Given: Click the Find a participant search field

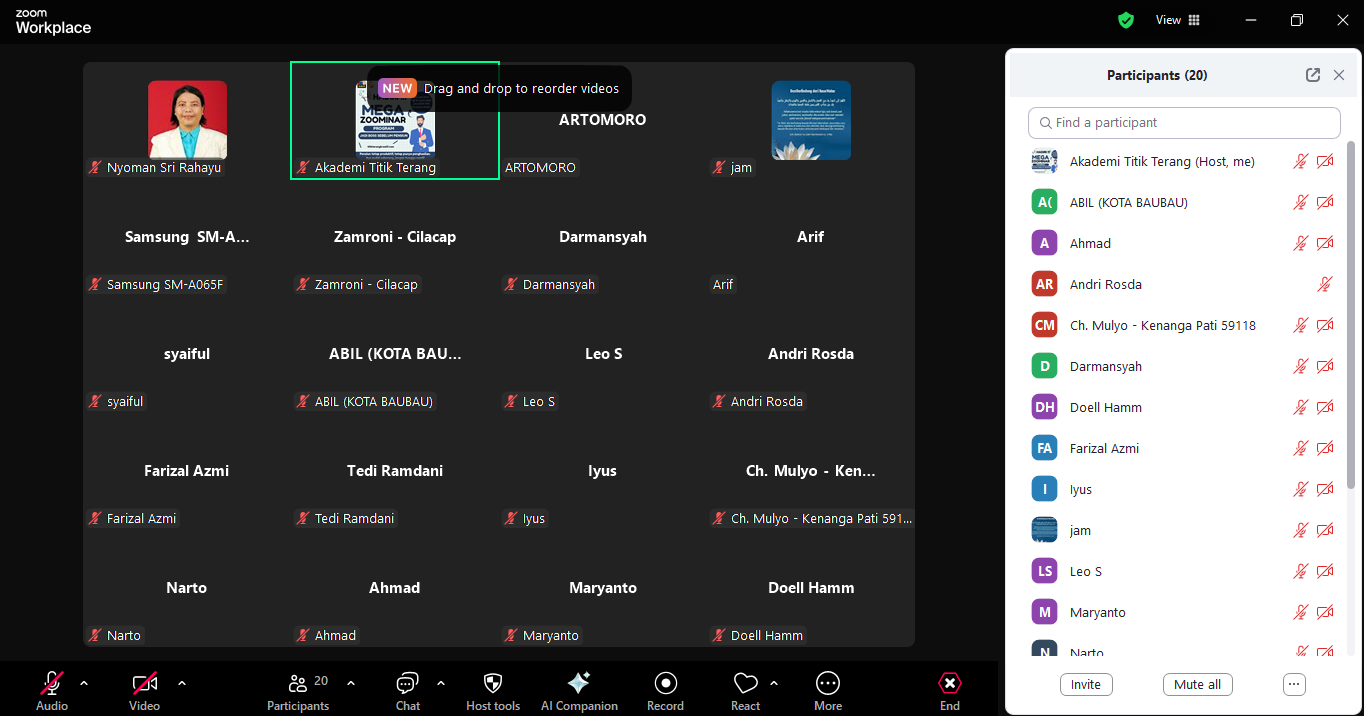Looking at the screenshot, I should point(1184,123).
